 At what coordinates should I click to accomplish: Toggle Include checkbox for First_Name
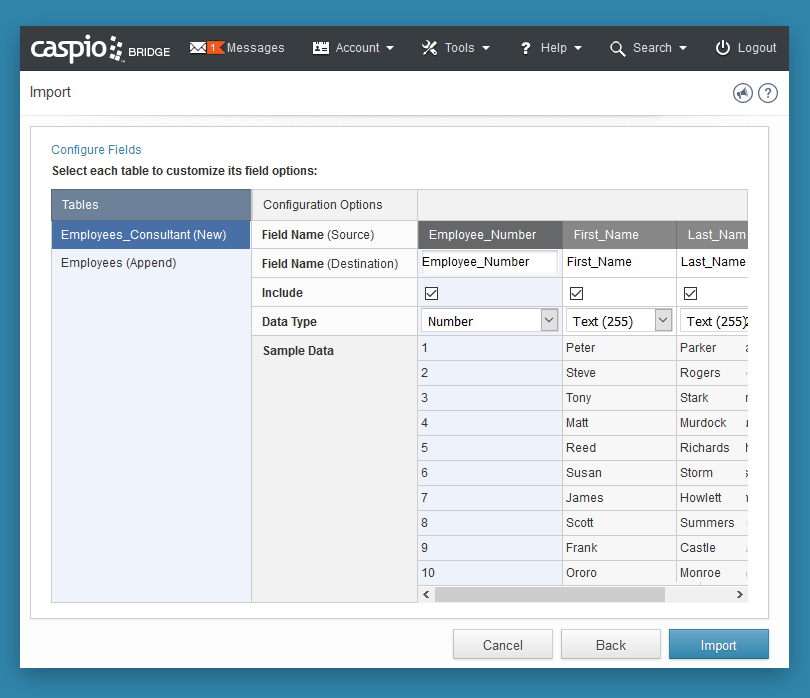(x=577, y=293)
